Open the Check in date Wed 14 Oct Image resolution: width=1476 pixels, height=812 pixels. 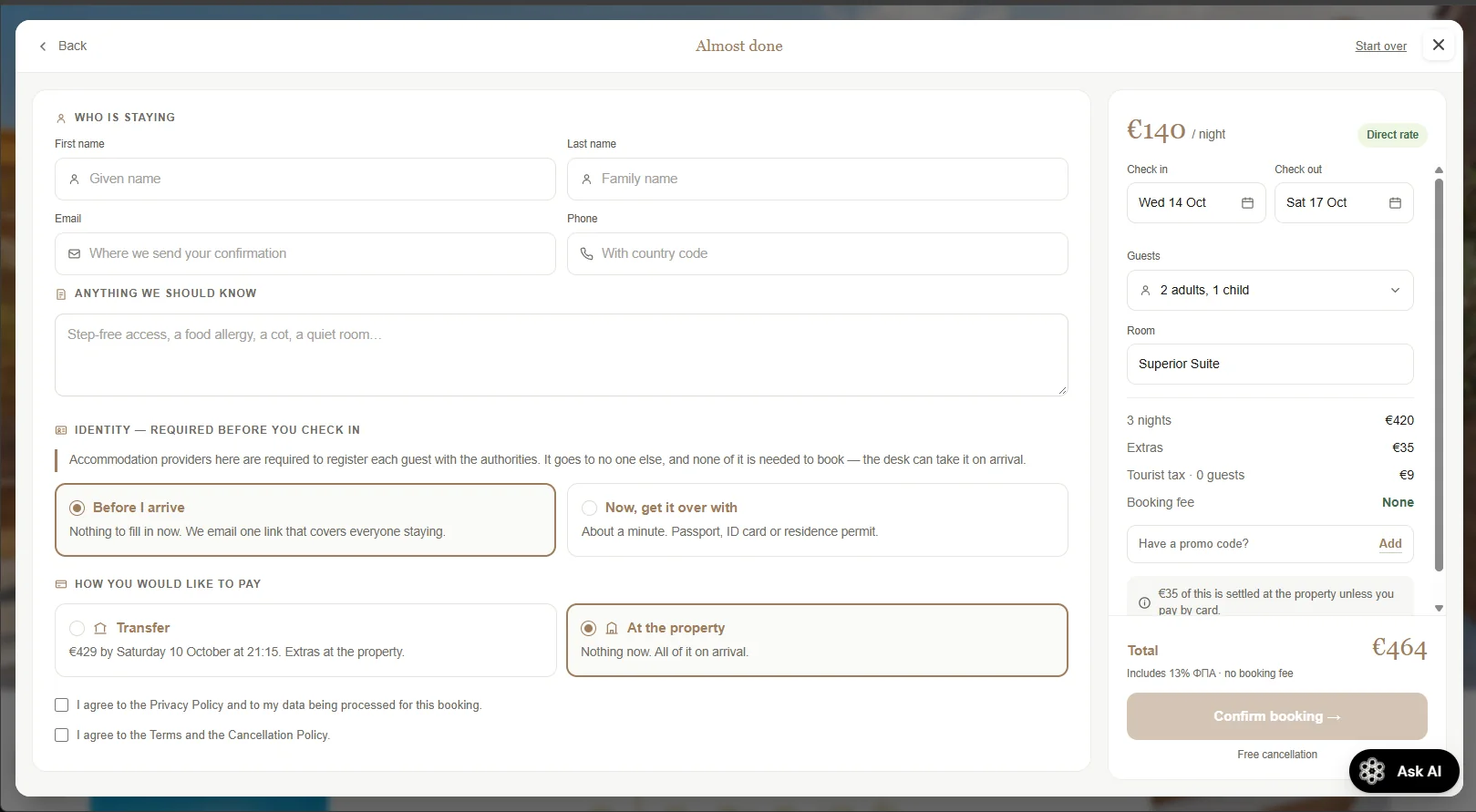click(1196, 202)
